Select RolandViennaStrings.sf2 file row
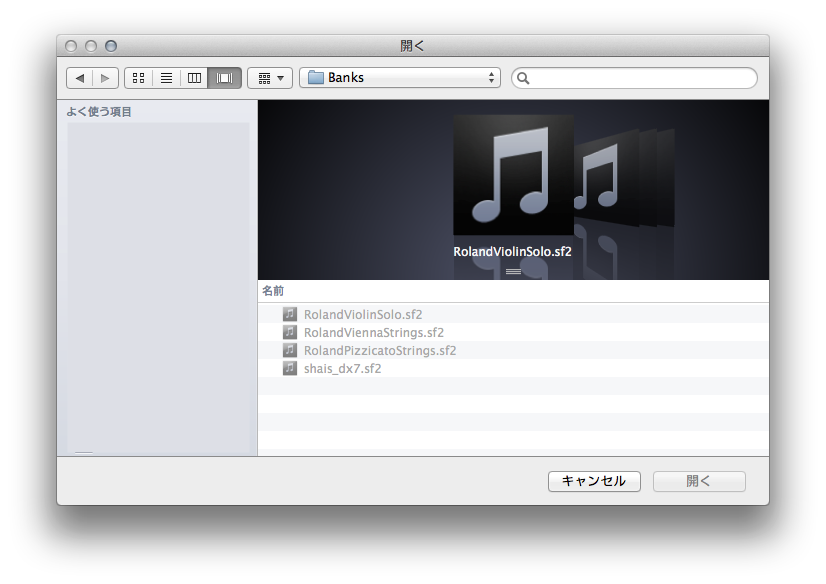The image size is (826, 584). 513,332
